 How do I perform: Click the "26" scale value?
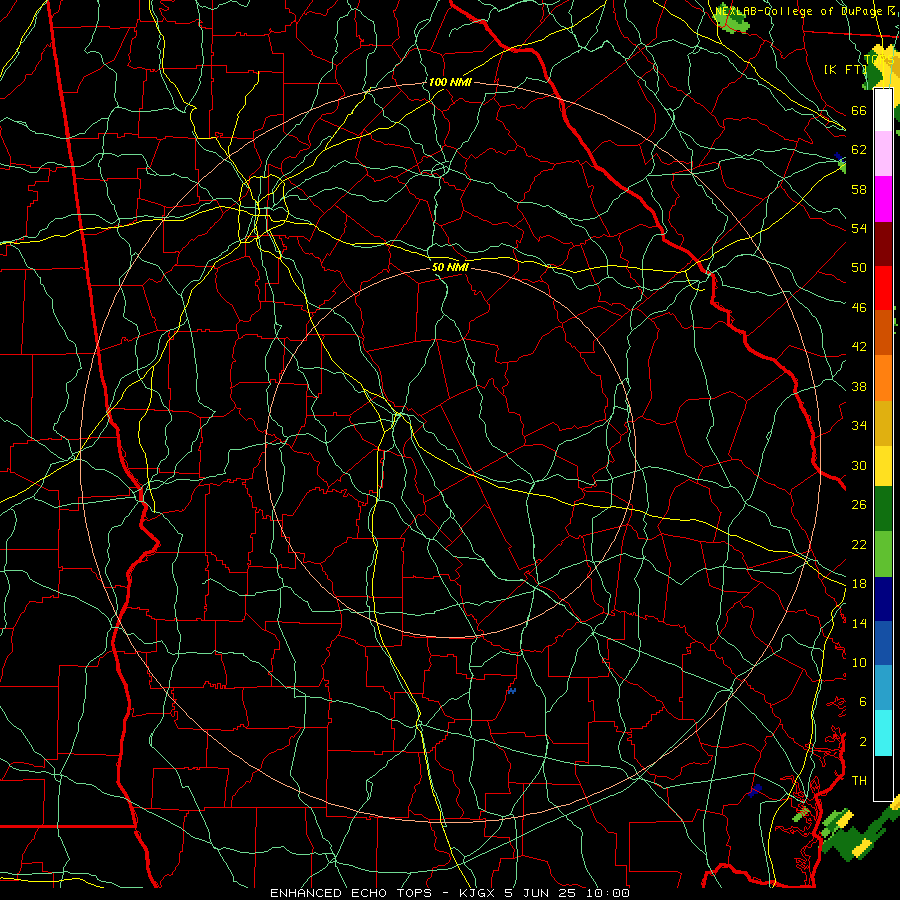[859, 505]
